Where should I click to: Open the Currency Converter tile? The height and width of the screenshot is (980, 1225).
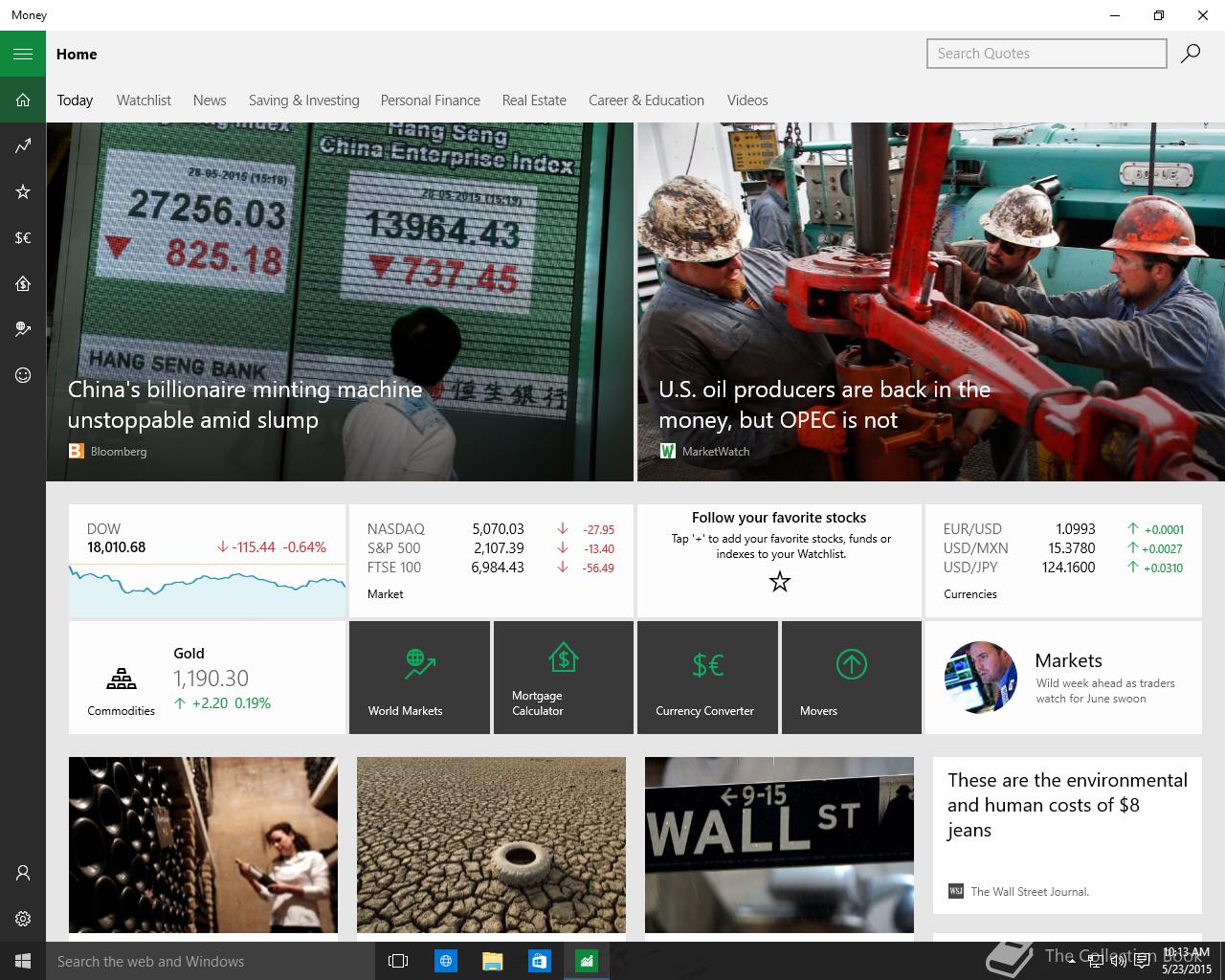tap(708, 678)
